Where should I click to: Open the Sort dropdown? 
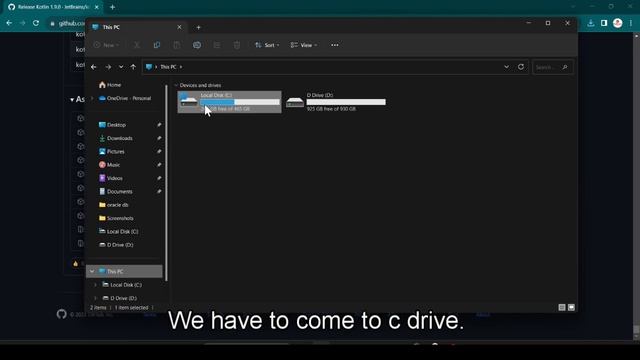click(x=267, y=45)
